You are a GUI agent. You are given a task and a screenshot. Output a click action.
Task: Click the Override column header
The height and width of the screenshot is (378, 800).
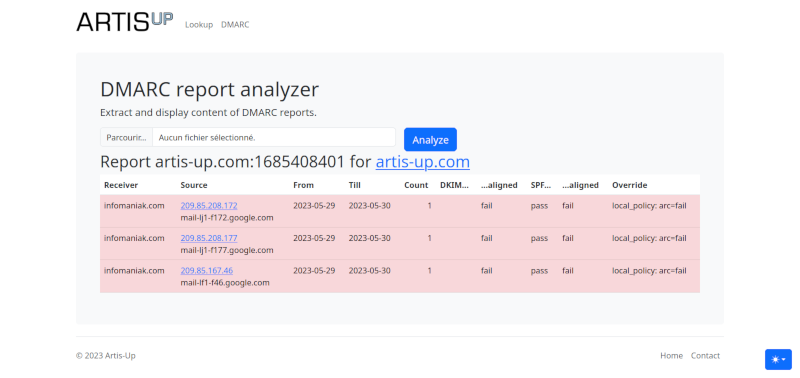pos(630,185)
